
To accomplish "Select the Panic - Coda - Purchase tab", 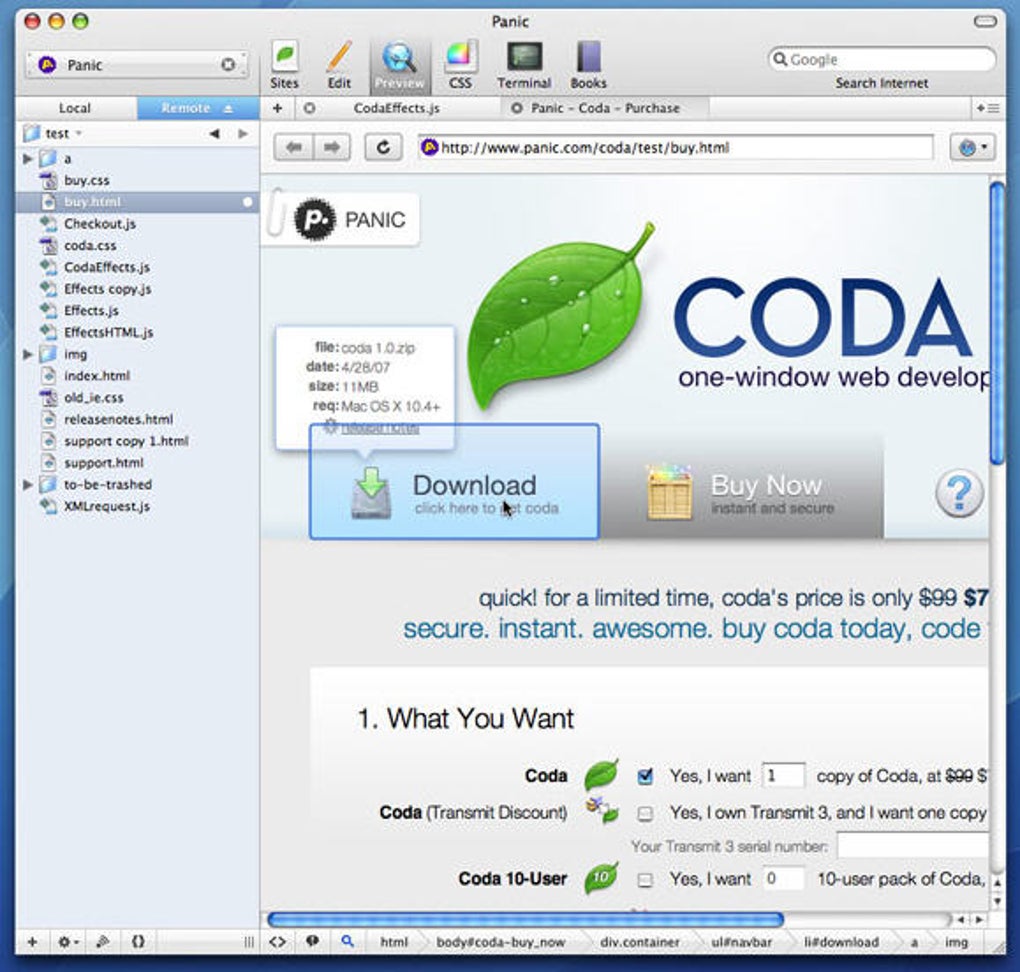I will [605, 108].
